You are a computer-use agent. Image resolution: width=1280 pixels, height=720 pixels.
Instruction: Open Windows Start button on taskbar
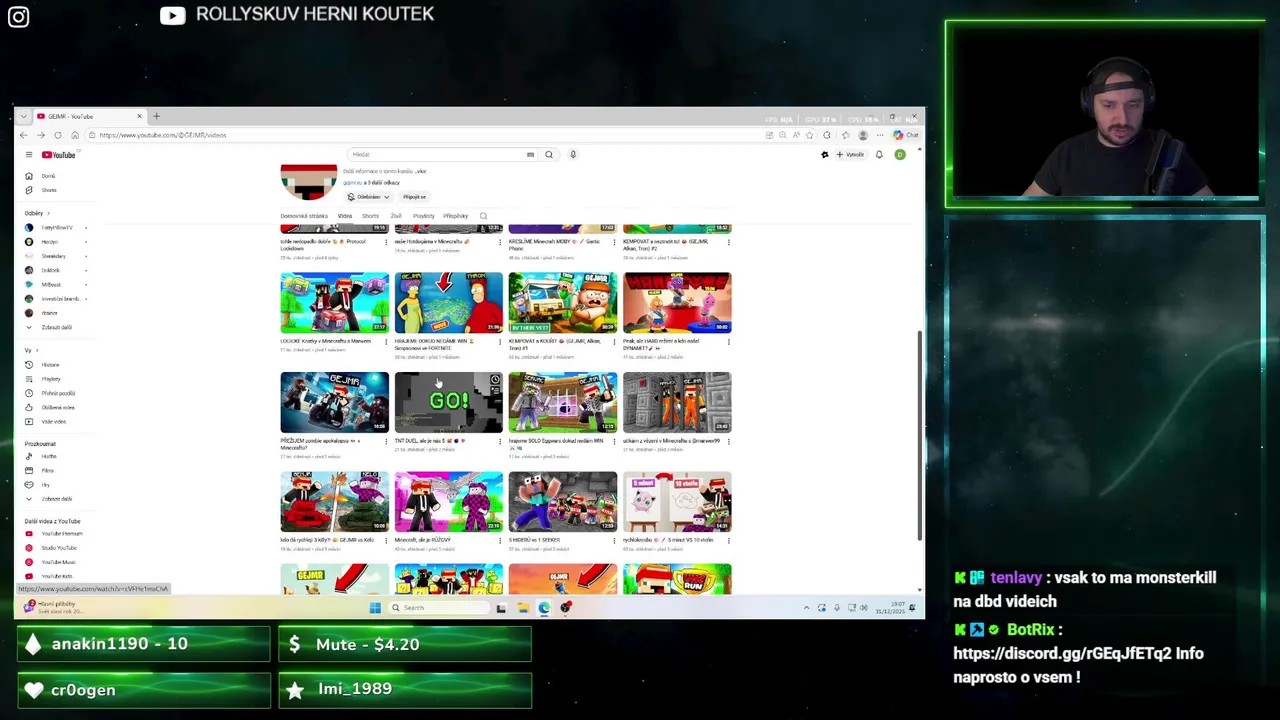pos(375,607)
